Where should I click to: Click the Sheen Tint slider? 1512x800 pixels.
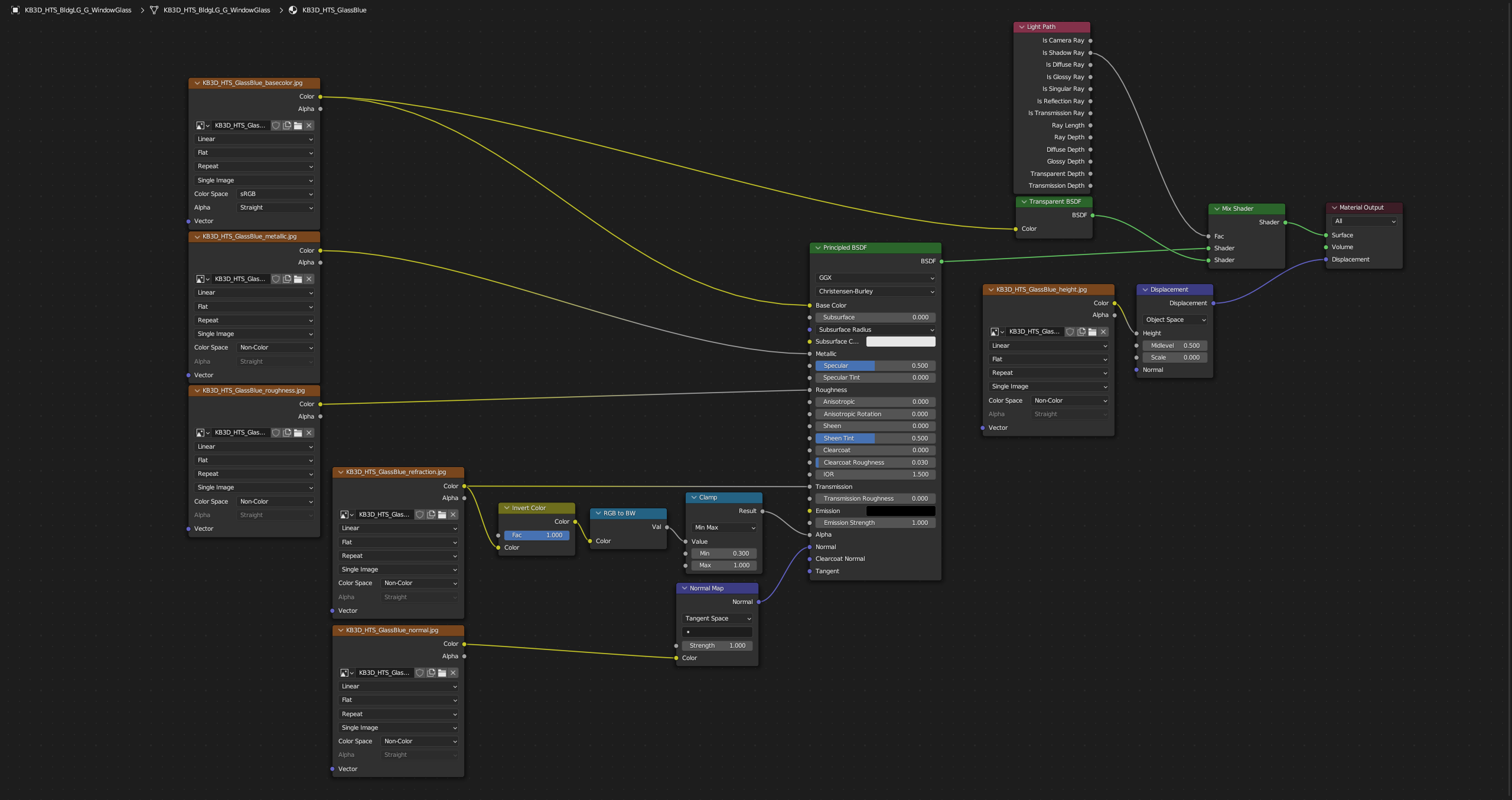875,438
